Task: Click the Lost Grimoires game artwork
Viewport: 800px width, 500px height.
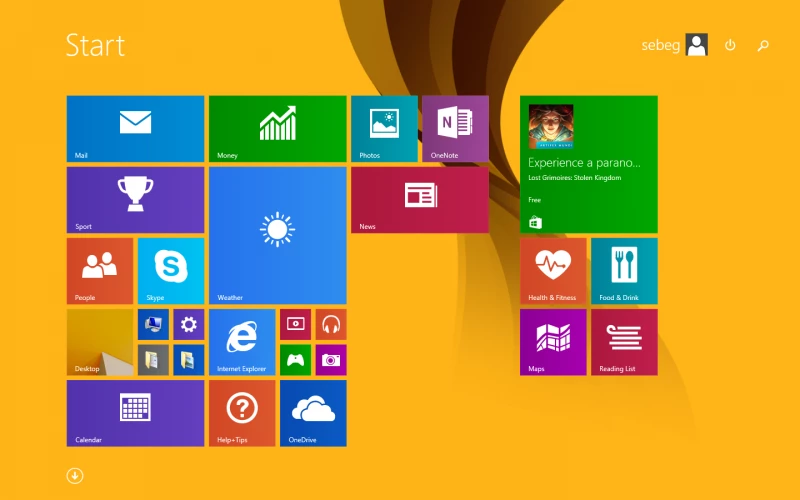Action: 551,127
